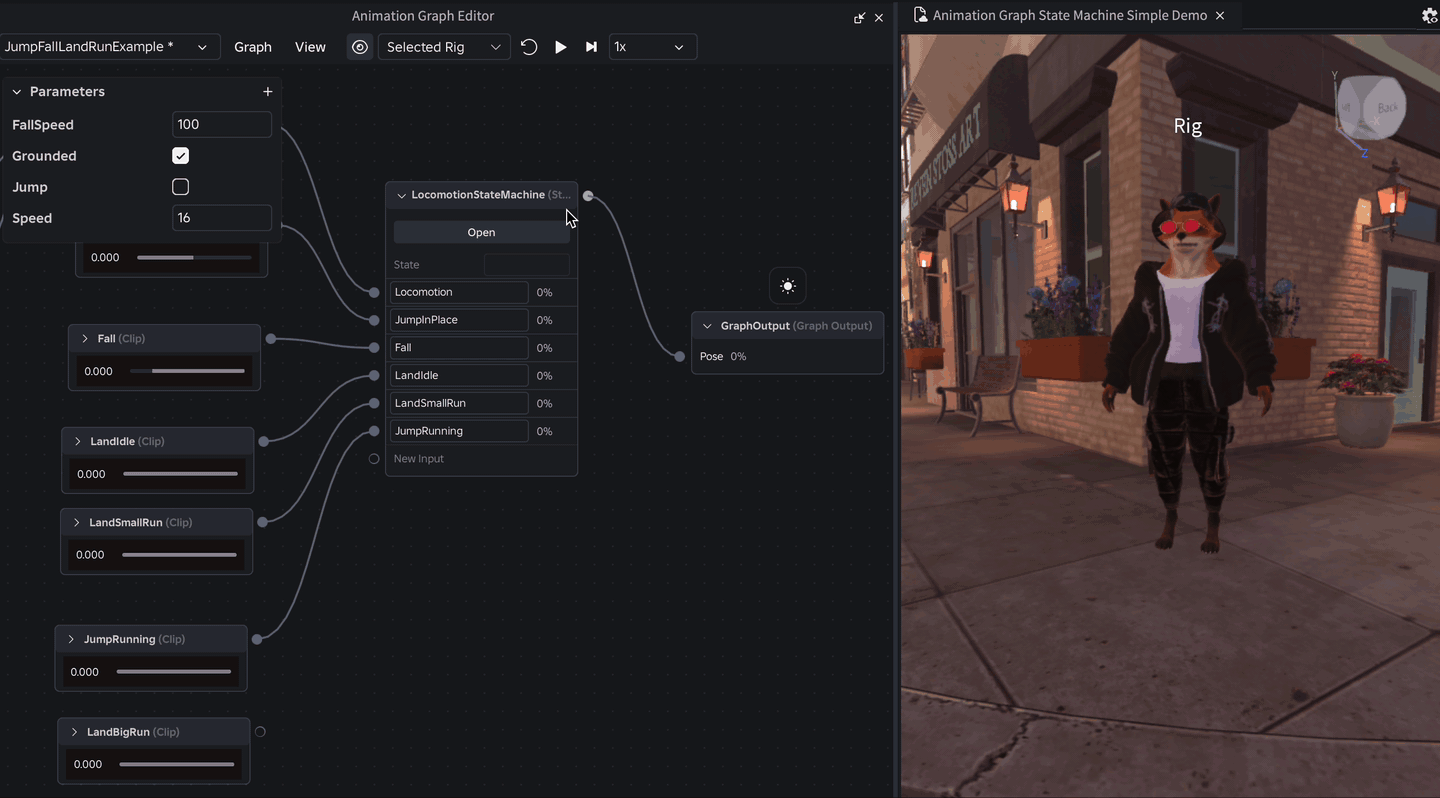Viewport: 1440px width, 798px height.
Task: Click the GraphOutput Pose input pin
Action: pos(680,357)
